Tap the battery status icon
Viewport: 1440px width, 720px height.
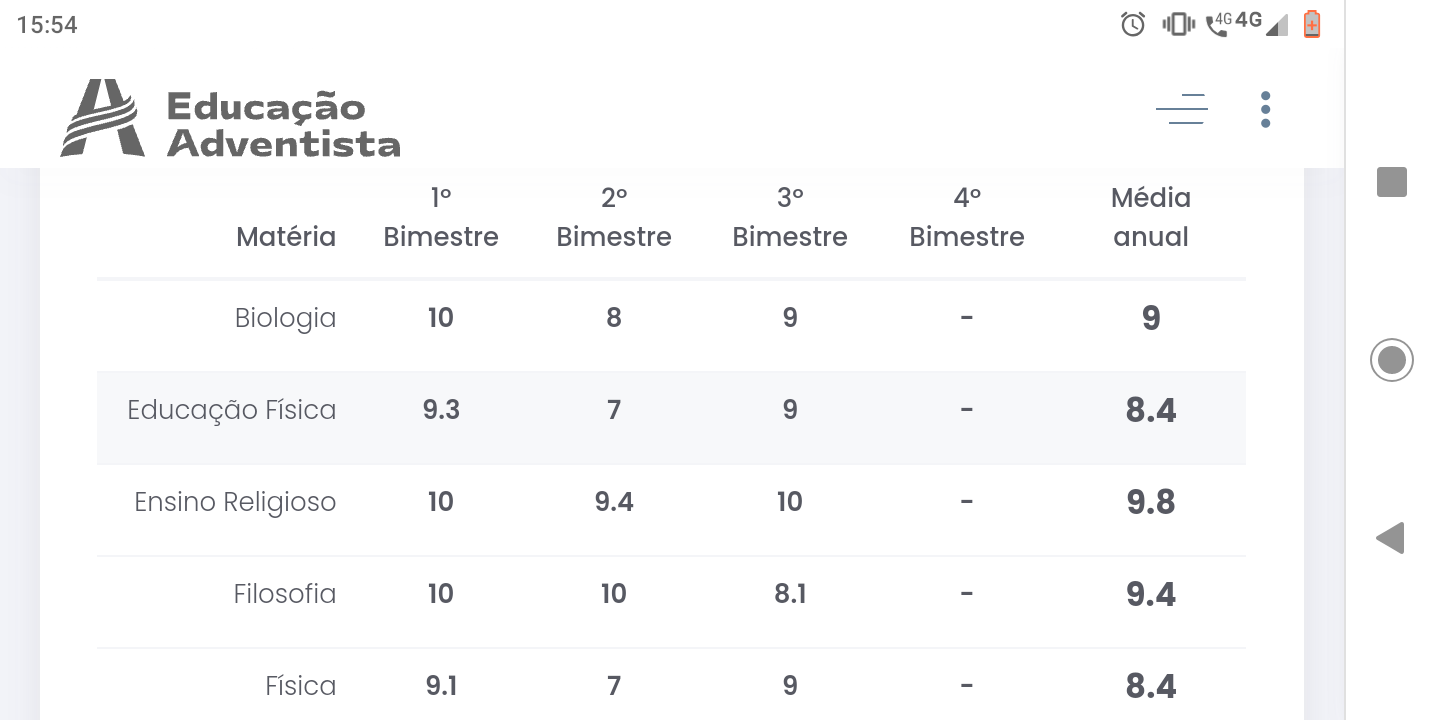coord(1312,24)
